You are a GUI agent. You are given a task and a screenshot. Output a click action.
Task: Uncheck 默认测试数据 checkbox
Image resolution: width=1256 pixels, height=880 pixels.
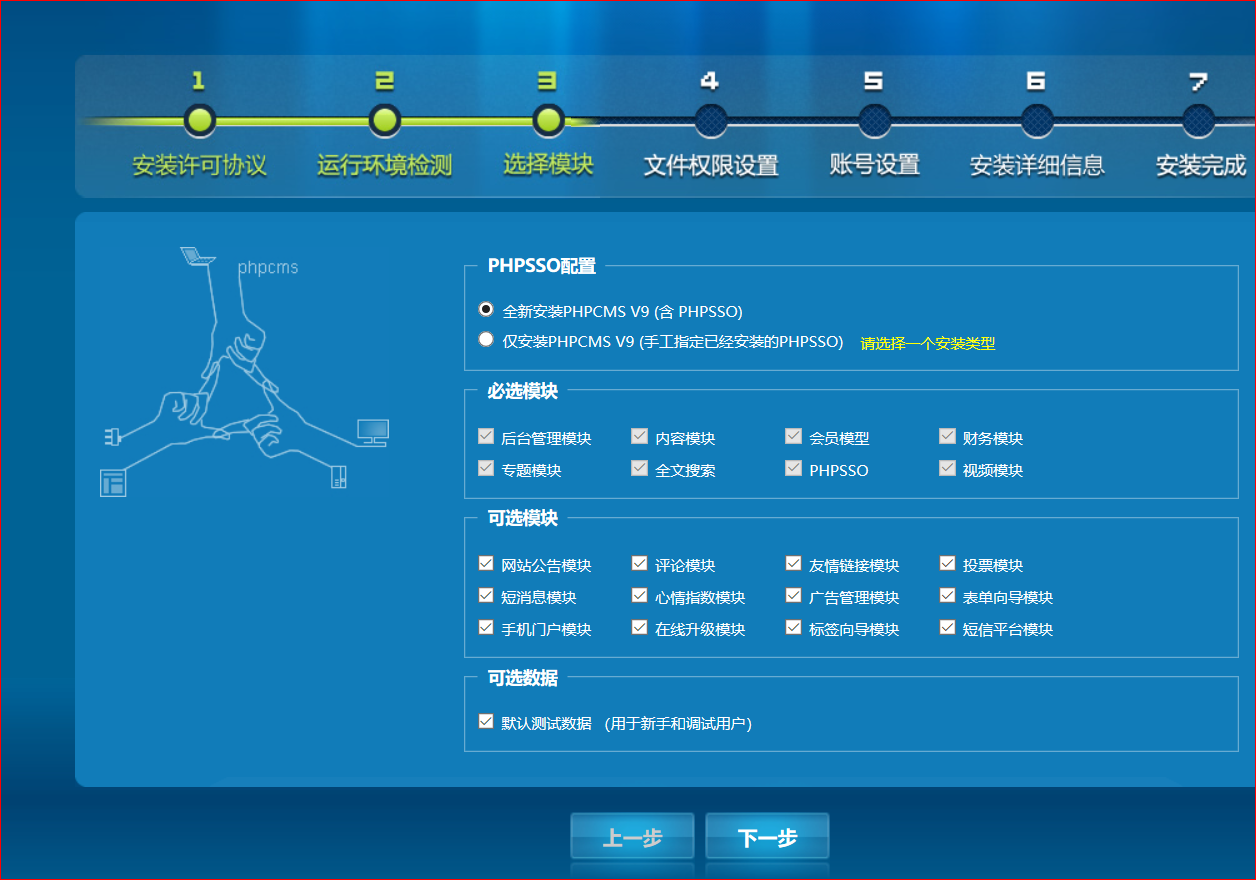(x=486, y=721)
